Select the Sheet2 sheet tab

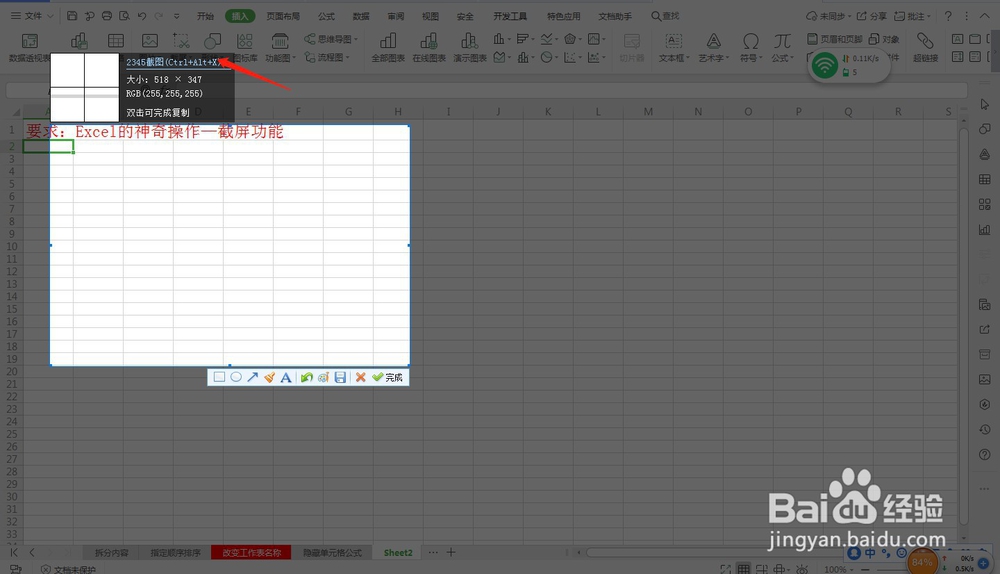coord(398,552)
